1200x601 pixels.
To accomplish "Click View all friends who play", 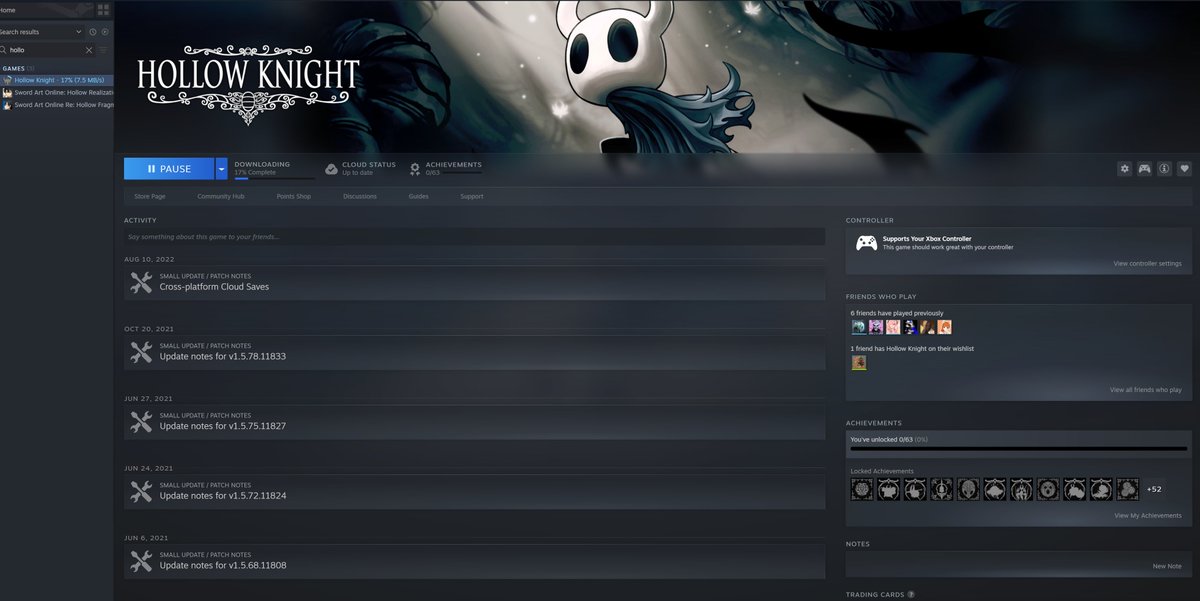I will click(x=1145, y=390).
